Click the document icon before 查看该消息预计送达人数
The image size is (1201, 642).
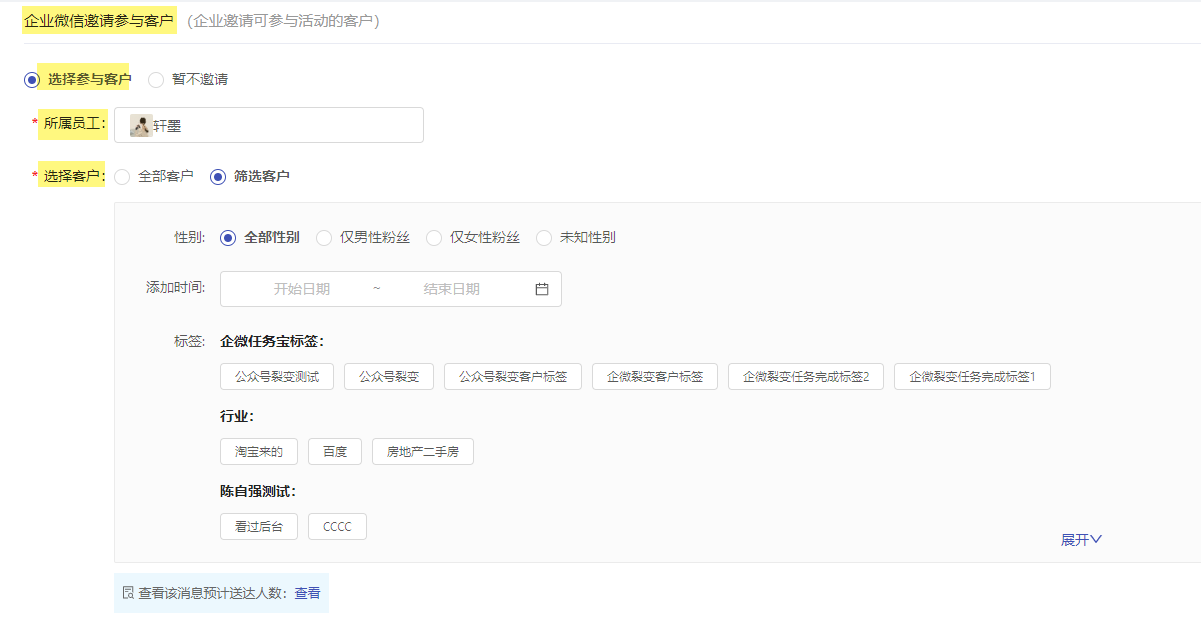pyautogui.click(x=128, y=593)
